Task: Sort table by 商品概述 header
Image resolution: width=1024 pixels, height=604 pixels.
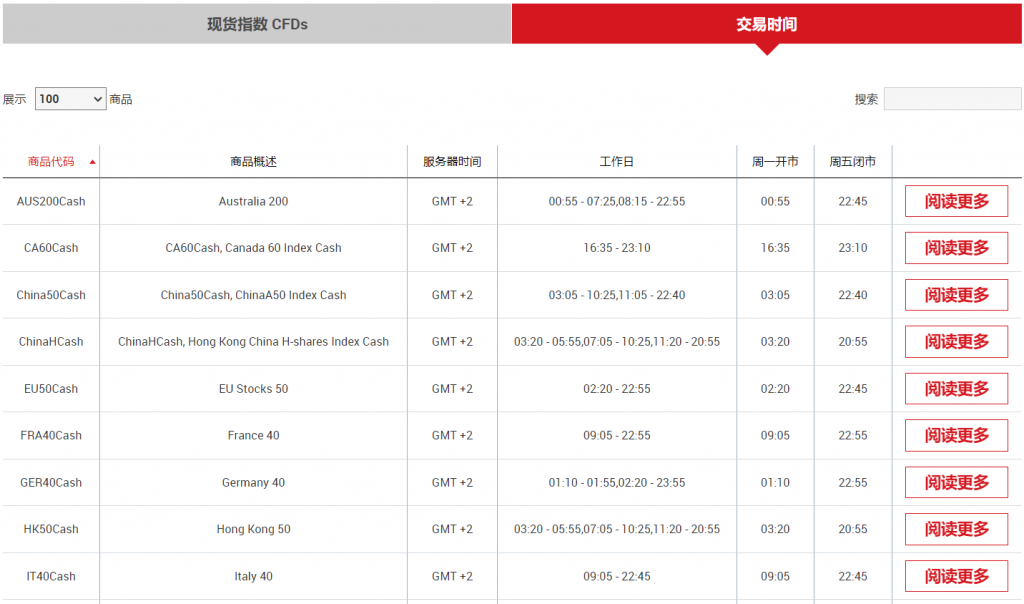Action: tap(253, 162)
